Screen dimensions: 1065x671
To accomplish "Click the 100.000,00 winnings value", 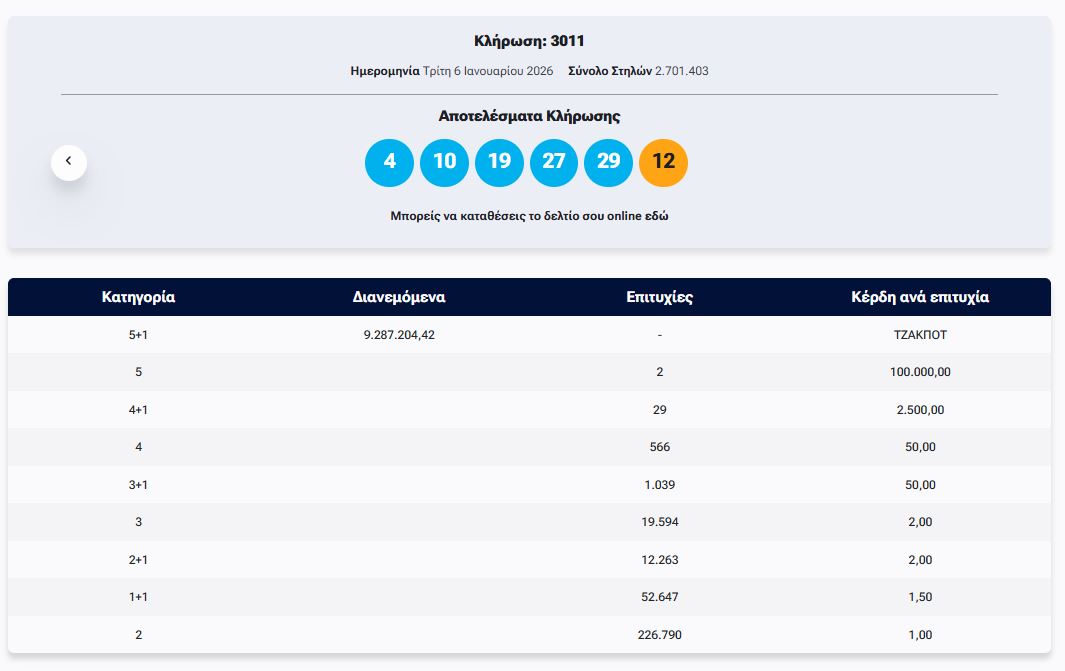I will (x=920, y=372).
